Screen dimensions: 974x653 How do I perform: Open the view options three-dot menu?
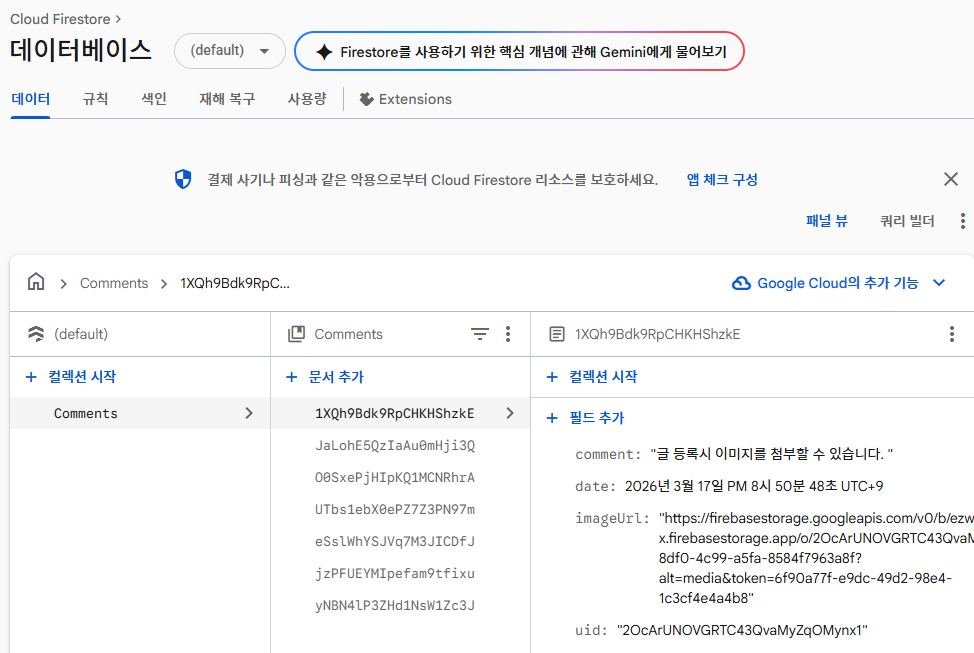point(962,221)
